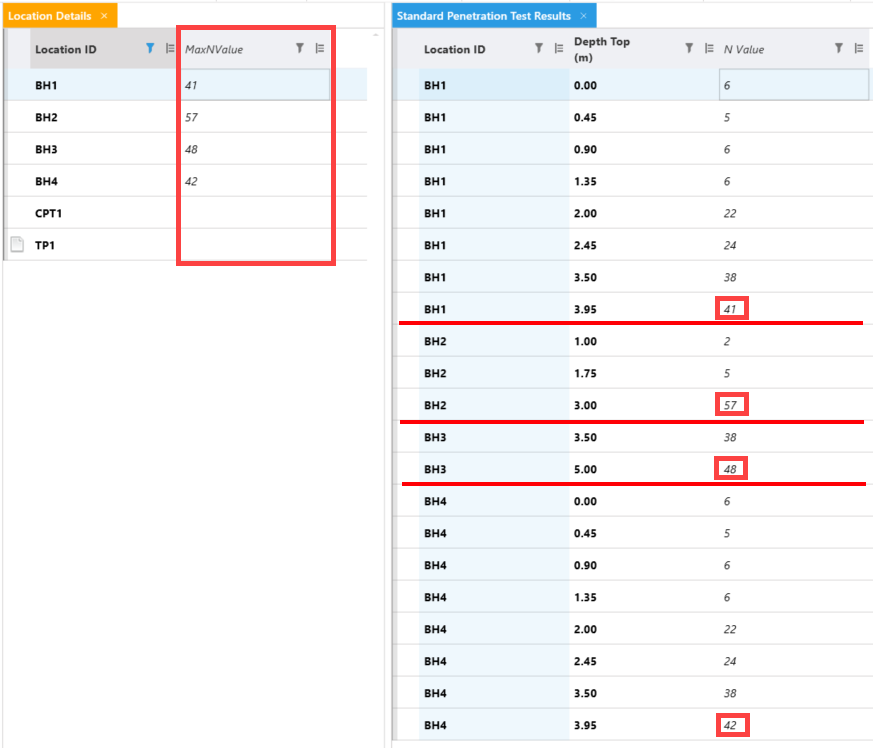Sort by Depth Top (m) header
Viewport: 873px width, 748px height.
602,49
